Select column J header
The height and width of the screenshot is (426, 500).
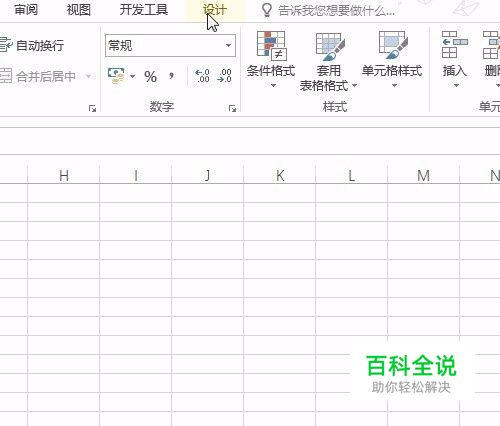(208, 175)
